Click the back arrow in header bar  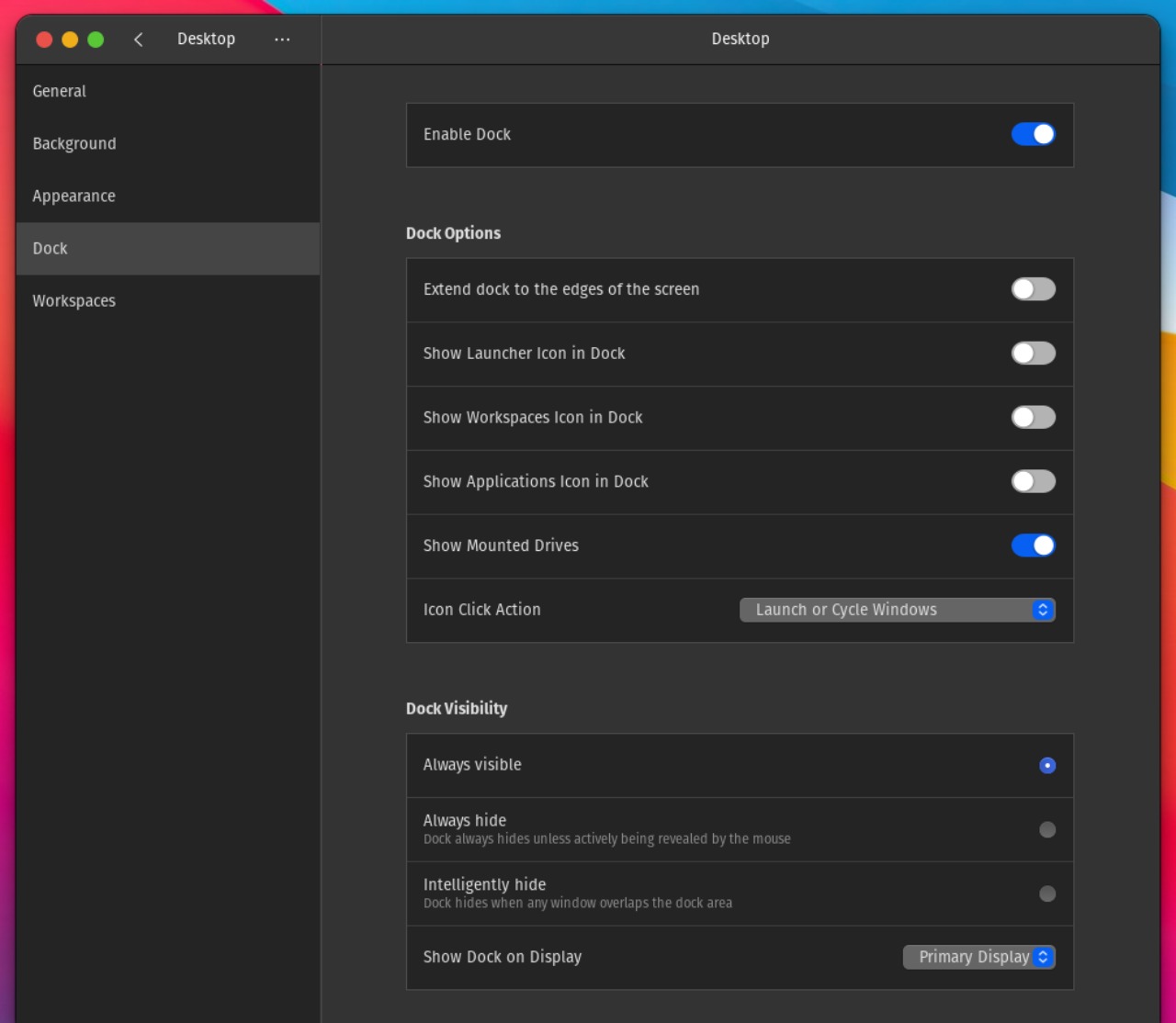tap(138, 39)
